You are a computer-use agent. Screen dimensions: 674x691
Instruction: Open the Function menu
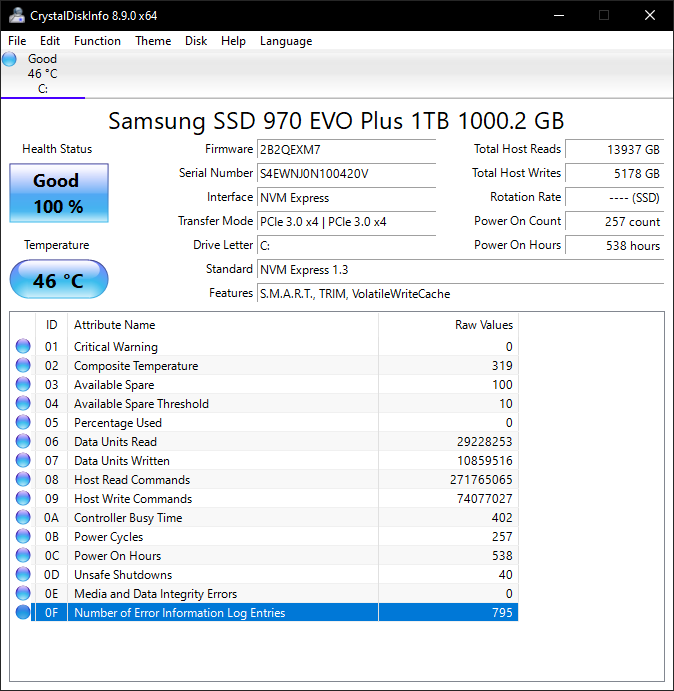pos(97,41)
